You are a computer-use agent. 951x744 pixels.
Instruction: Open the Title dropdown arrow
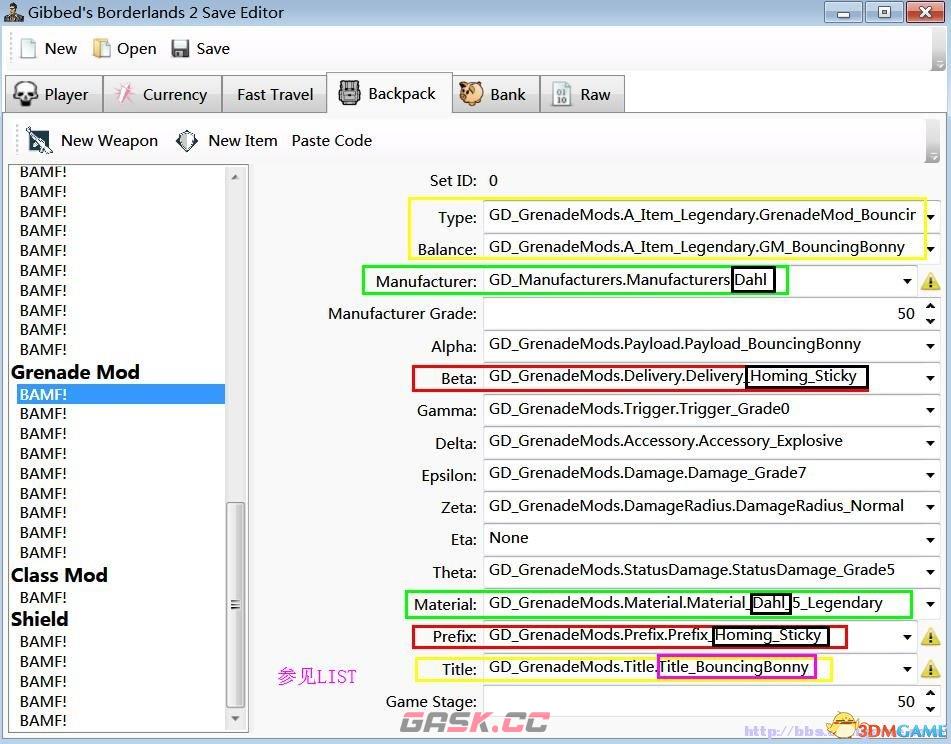pos(907,669)
